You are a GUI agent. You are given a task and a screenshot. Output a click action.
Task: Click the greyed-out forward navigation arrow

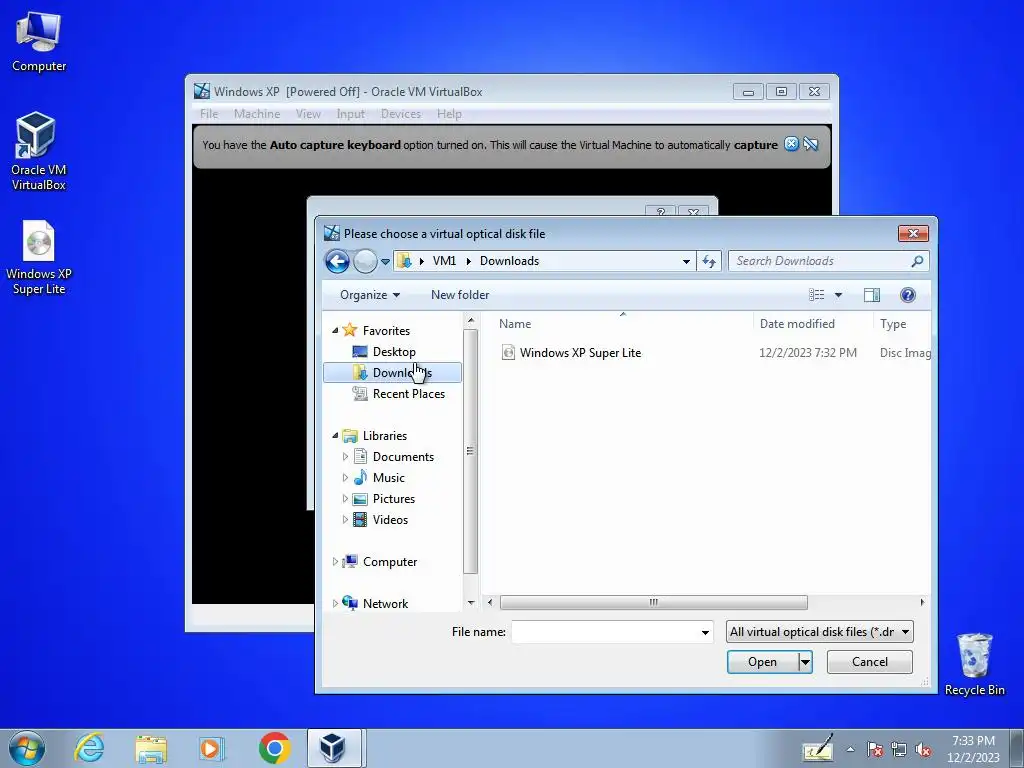coord(365,261)
